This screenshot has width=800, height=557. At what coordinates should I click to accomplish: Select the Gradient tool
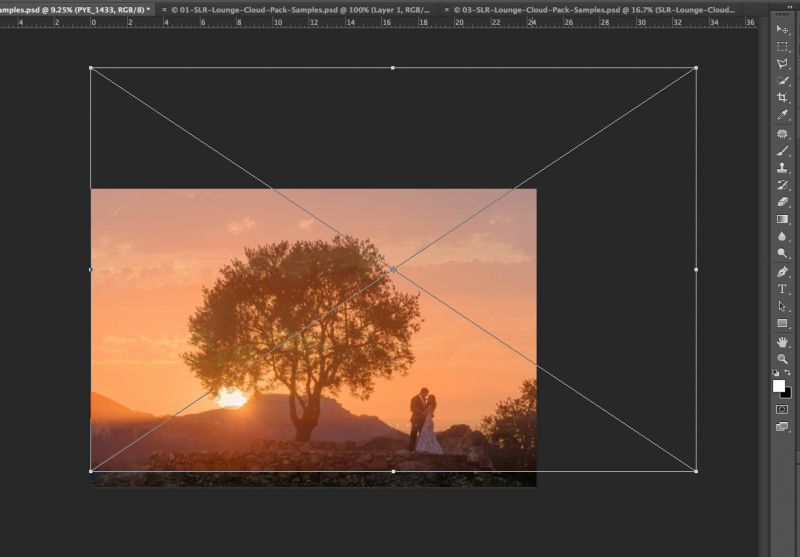(782, 219)
